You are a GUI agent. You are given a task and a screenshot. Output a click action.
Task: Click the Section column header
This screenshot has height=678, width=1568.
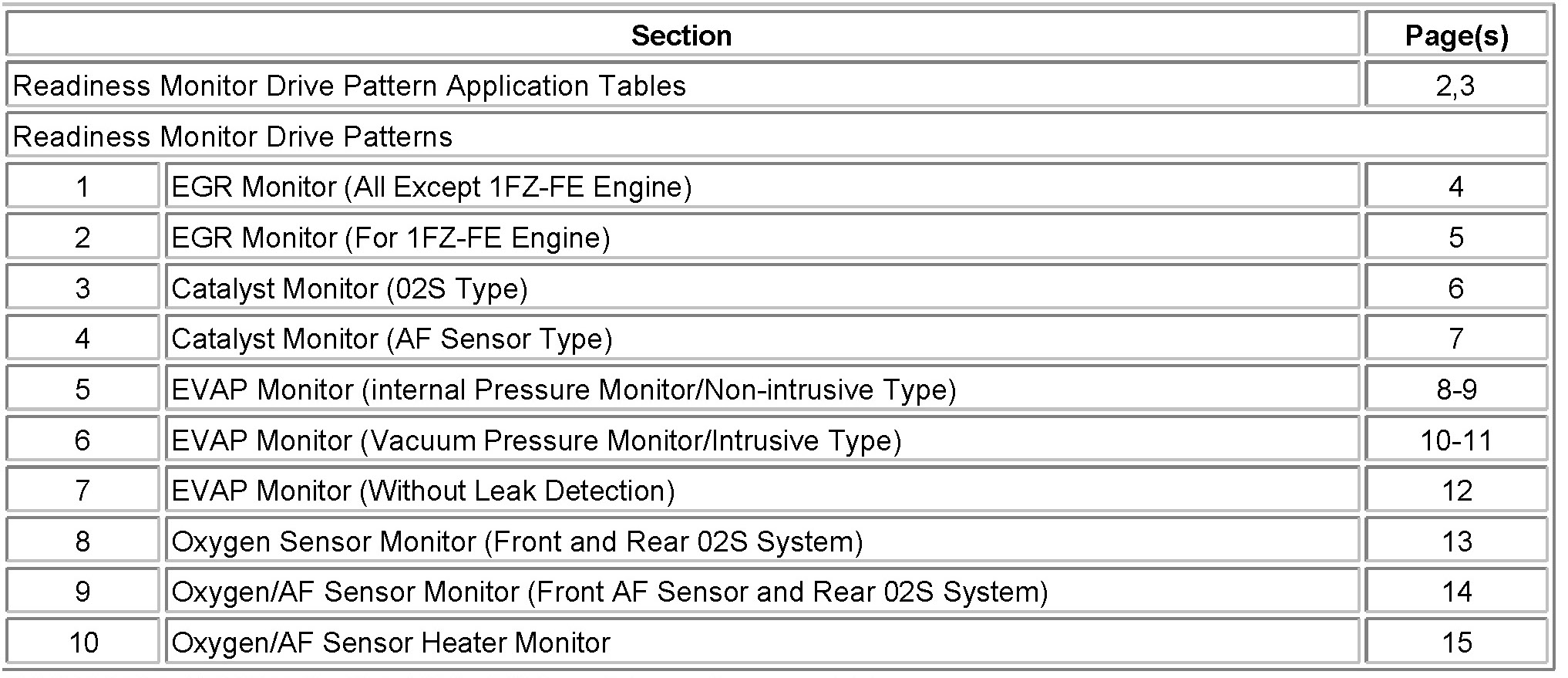[x=681, y=35]
